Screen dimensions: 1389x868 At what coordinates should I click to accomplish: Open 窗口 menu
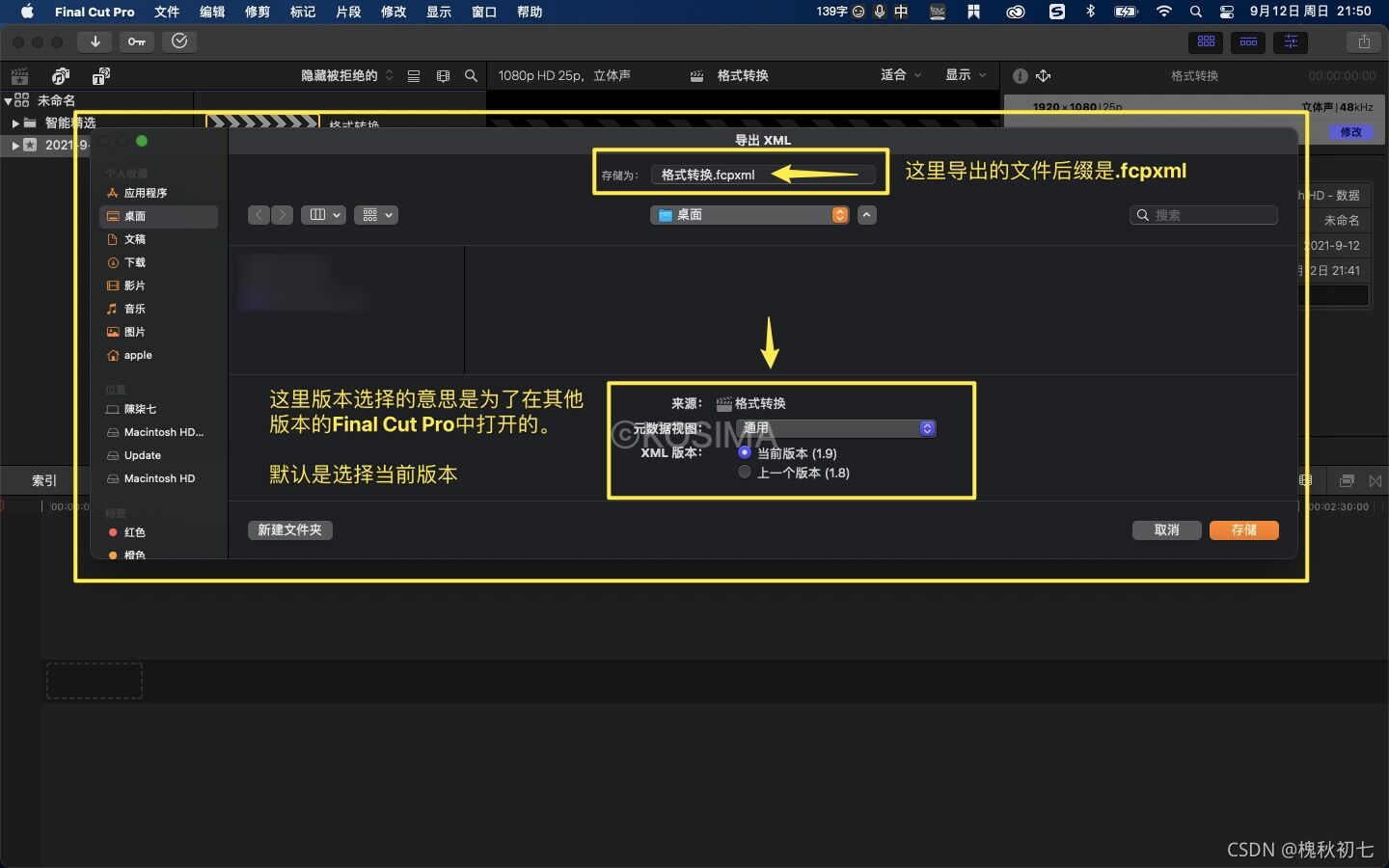[484, 12]
